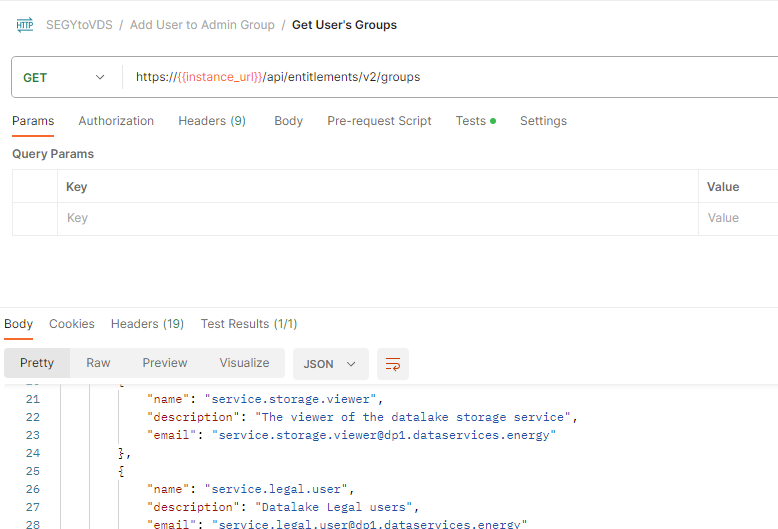Viewport: 778px width, 529px height.
Task: Select the Raw view button
Action: click(x=98, y=363)
